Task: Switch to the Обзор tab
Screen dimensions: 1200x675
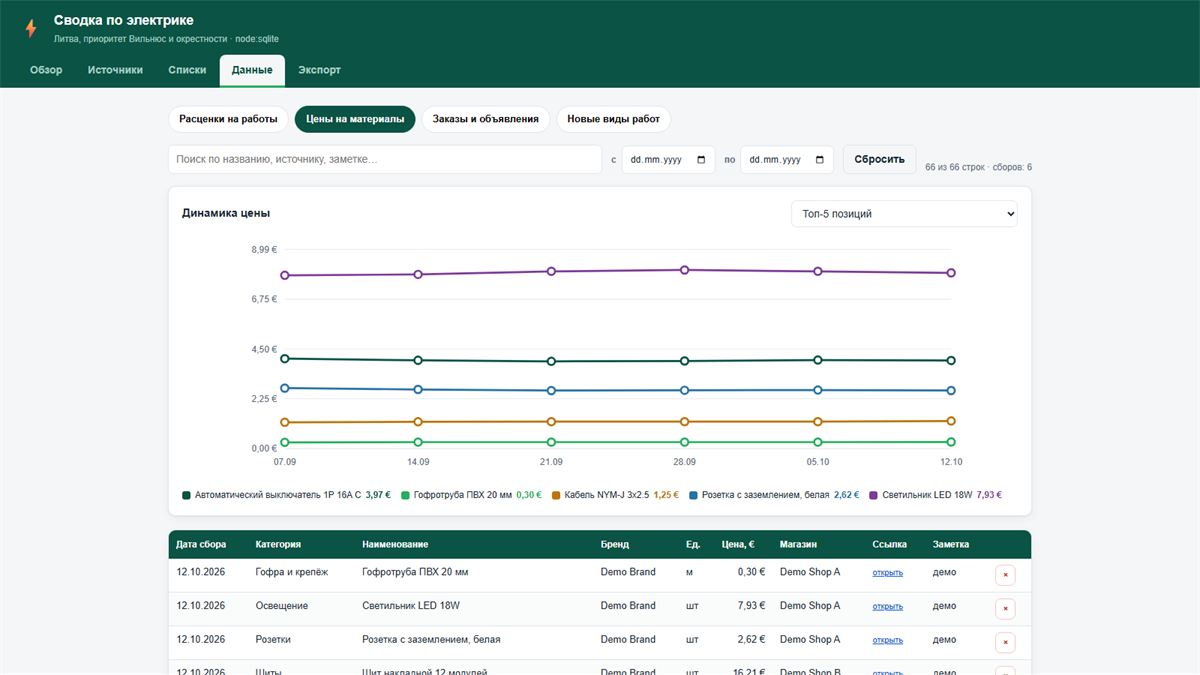Action: click(46, 70)
